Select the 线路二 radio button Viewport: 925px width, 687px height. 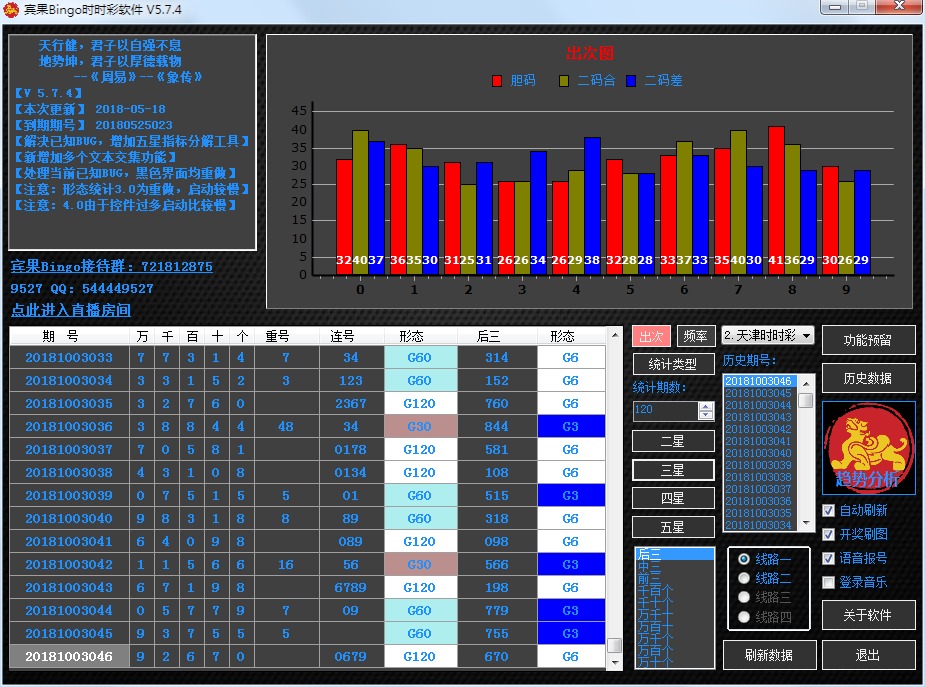[744, 578]
